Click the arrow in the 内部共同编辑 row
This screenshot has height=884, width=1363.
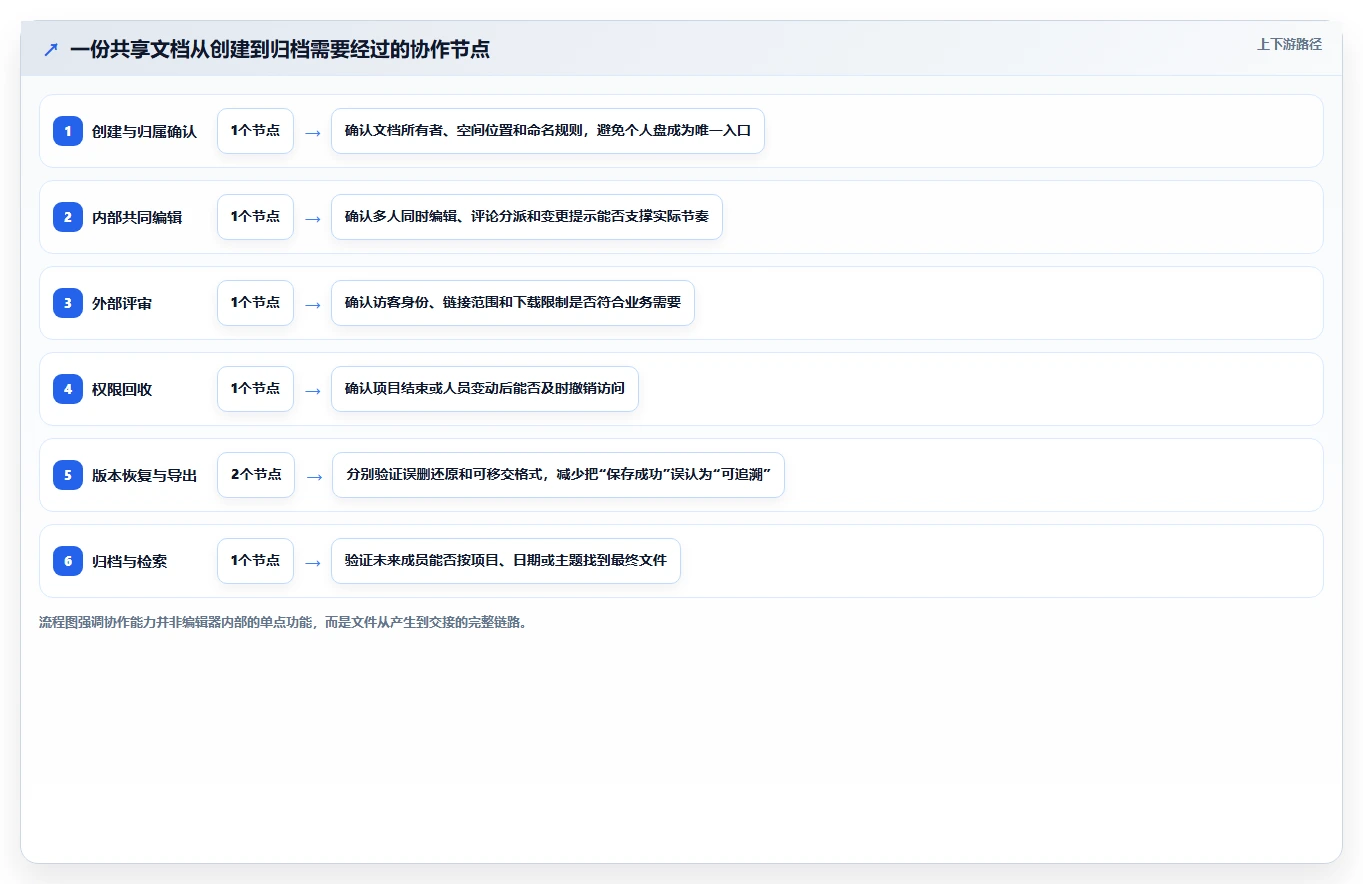point(313,218)
